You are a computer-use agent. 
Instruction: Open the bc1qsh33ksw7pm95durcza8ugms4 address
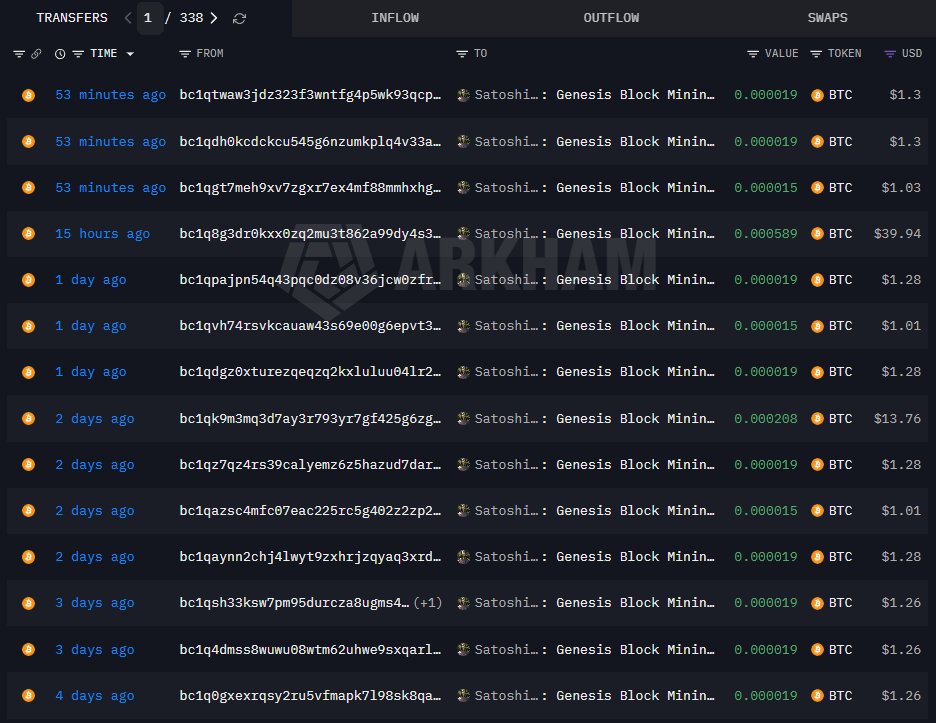point(294,603)
